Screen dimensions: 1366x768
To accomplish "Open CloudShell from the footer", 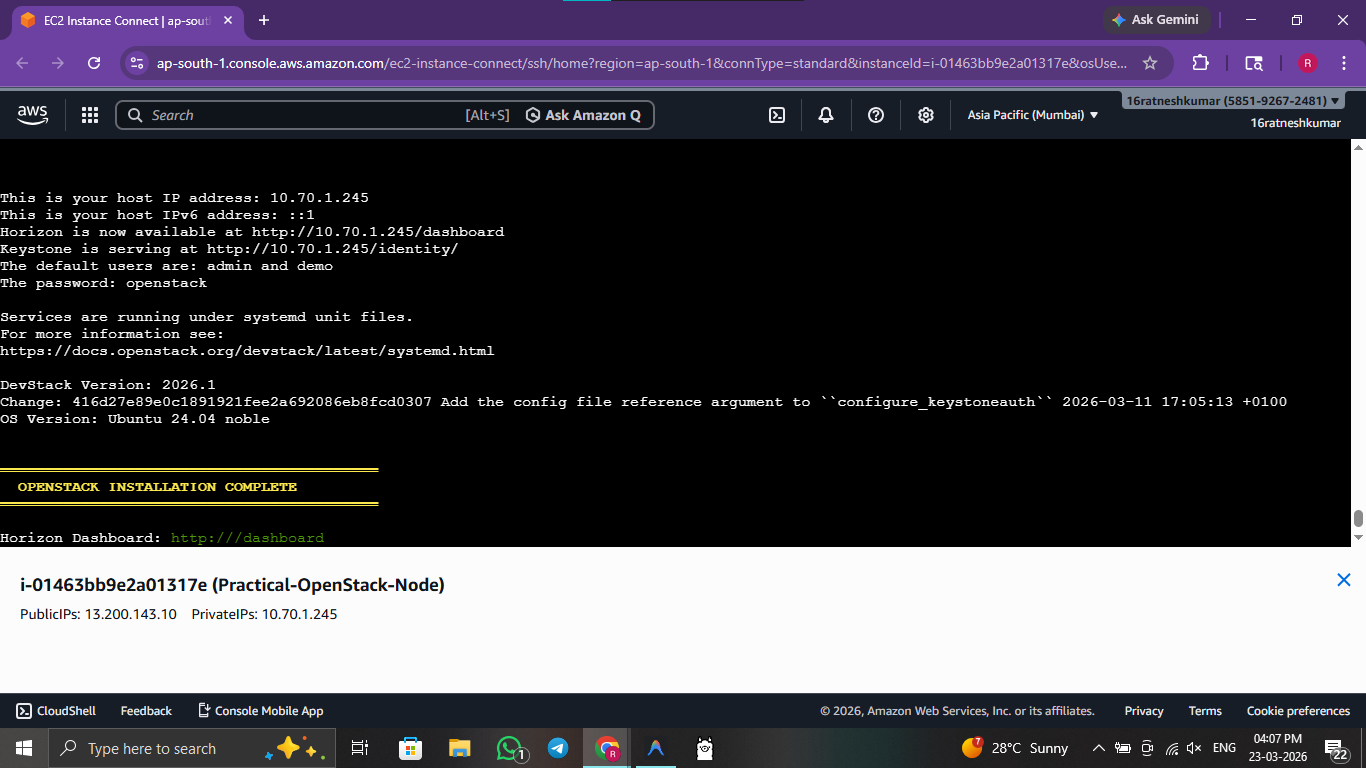I will tap(56, 711).
